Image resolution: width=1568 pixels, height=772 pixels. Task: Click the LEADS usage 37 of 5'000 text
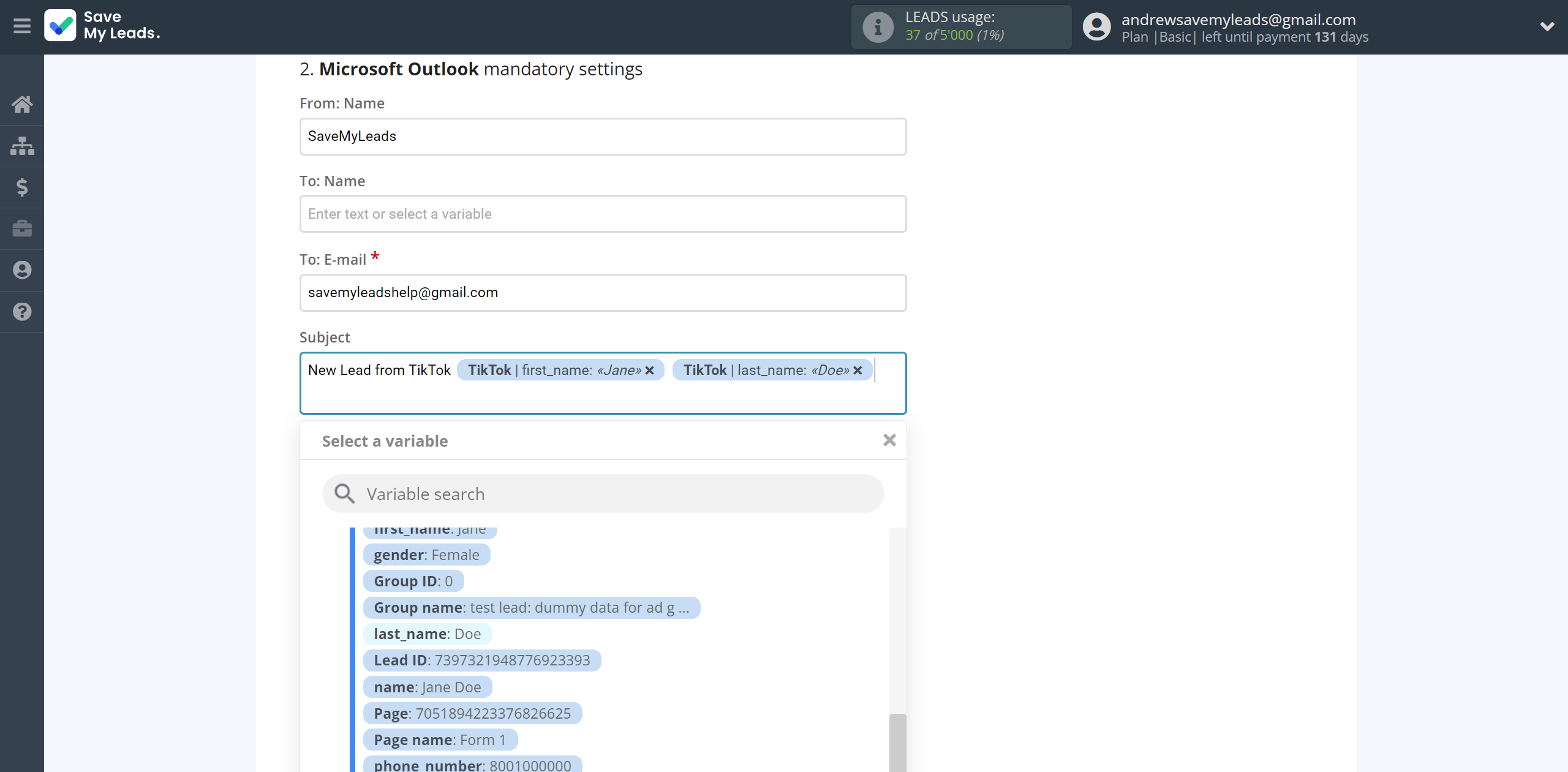pyautogui.click(x=954, y=35)
